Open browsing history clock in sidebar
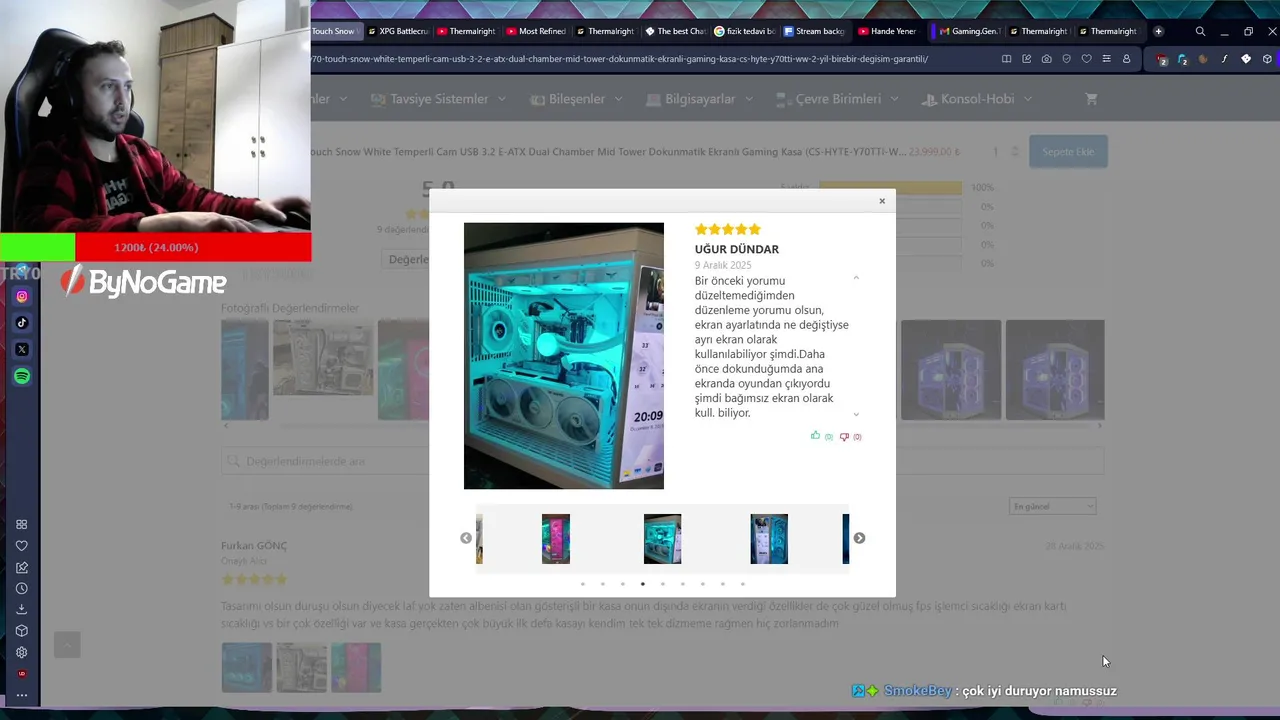The image size is (1280, 720). (x=22, y=588)
